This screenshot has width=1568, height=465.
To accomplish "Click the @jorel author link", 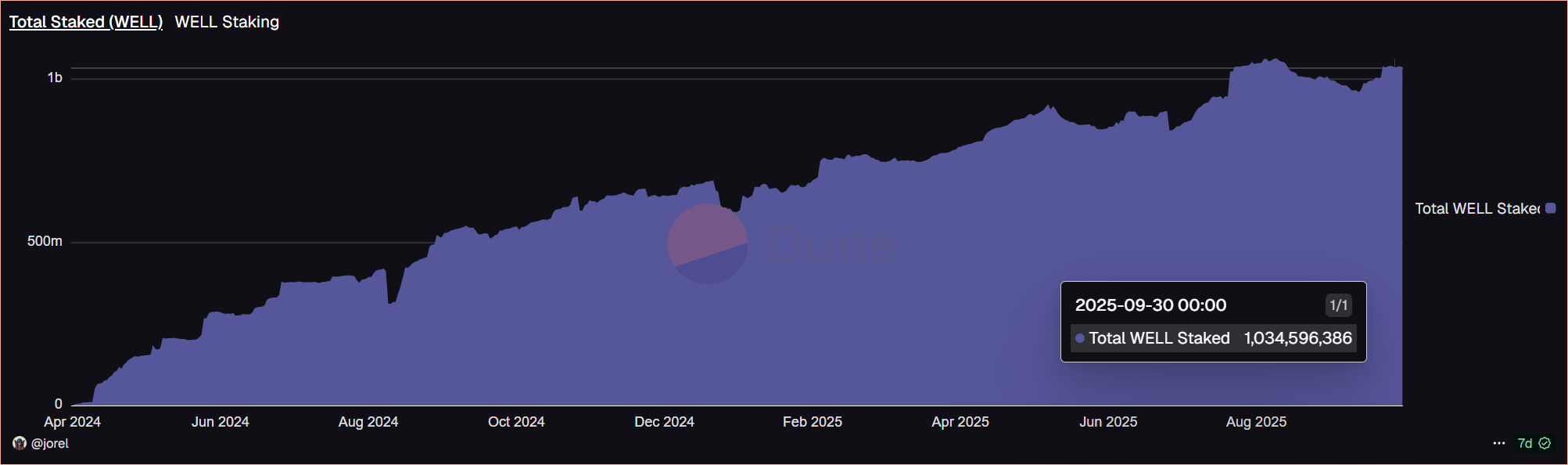I will pyautogui.click(x=50, y=443).
